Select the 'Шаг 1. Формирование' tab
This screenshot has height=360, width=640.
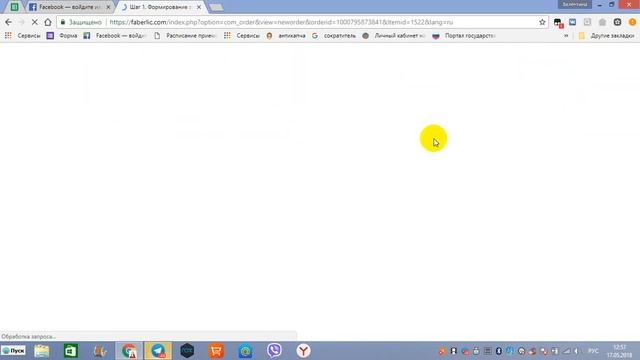coord(159,7)
